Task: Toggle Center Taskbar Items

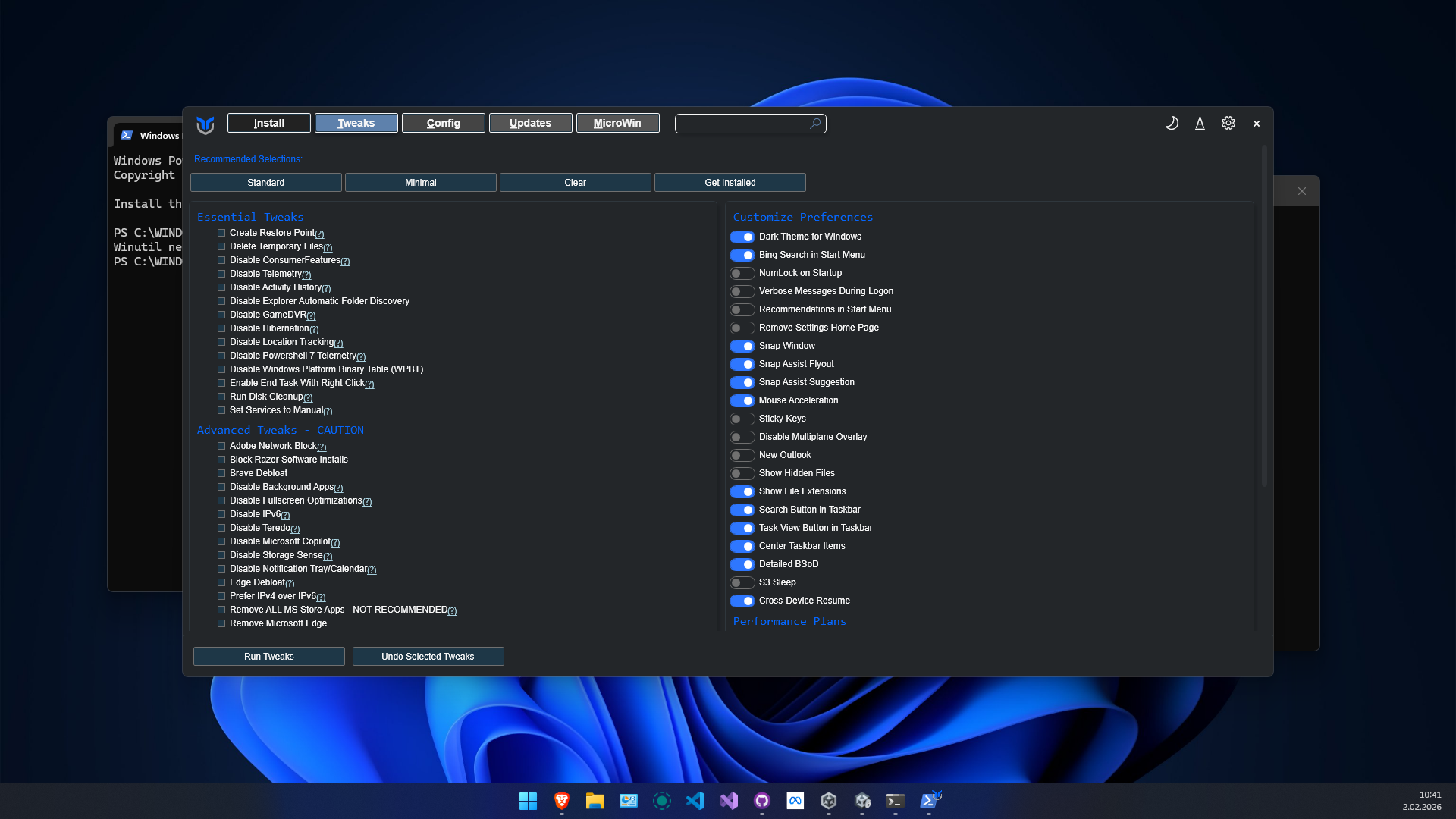Action: [742, 547]
